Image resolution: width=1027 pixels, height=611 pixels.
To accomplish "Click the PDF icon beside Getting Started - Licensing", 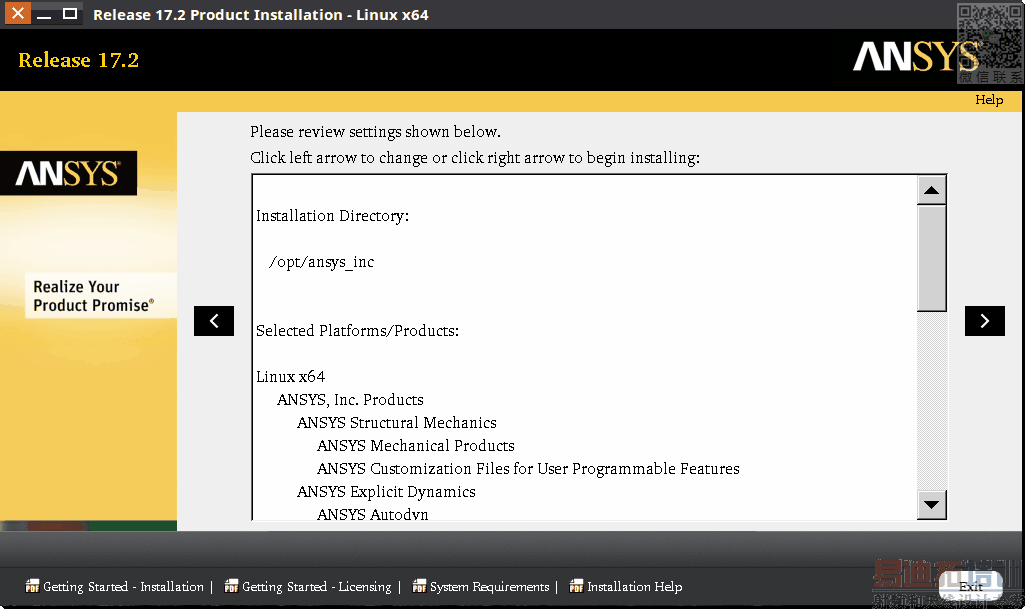I will point(231,587).
